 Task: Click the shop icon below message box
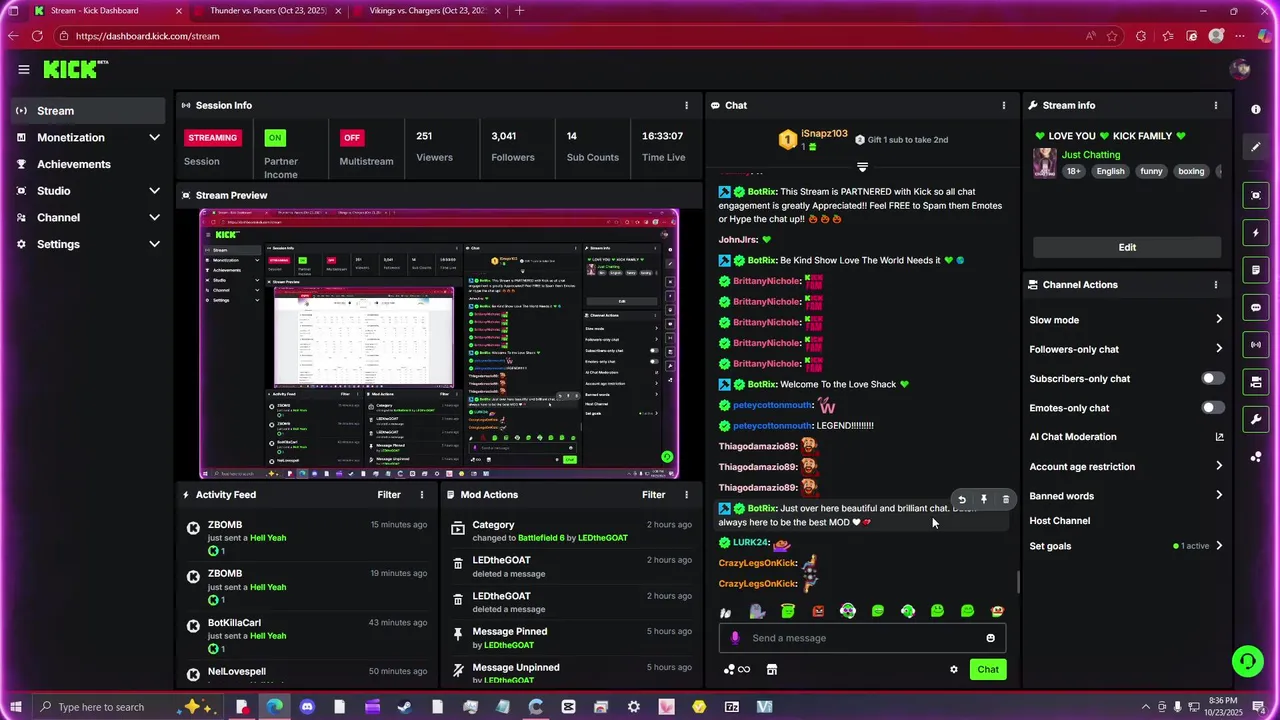click(772, 670)
